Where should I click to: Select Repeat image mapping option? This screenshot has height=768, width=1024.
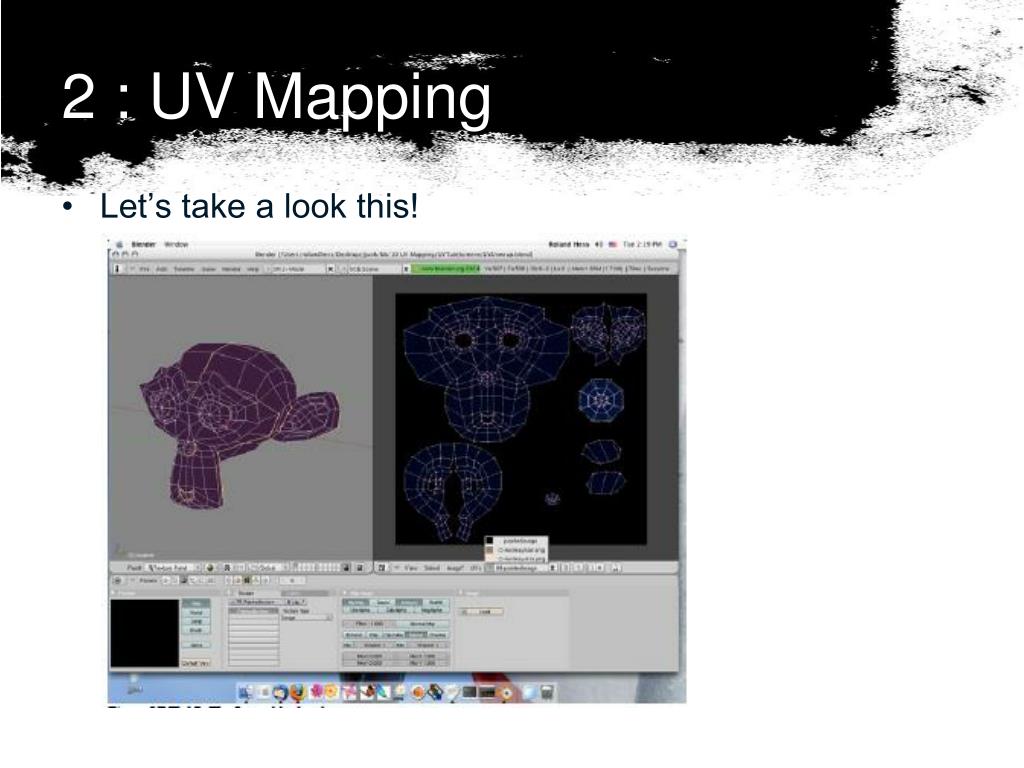pos(416,634)
